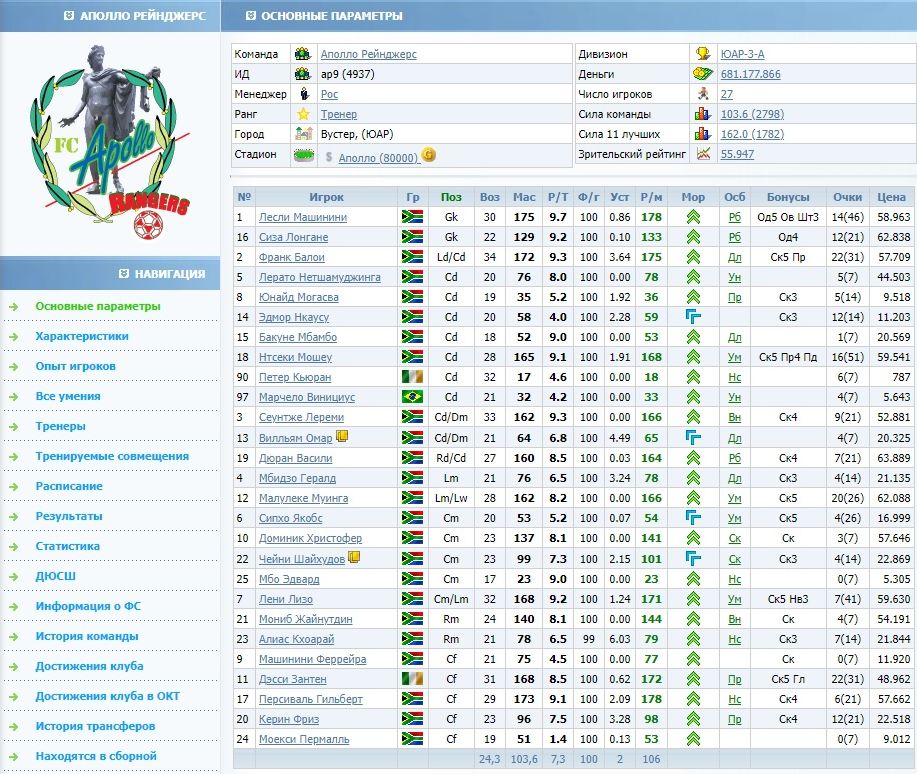Click the blue morale icon for Эдмор Нкаусу
The height and width of the screenshot is (774, 917).
coord(693,317)
